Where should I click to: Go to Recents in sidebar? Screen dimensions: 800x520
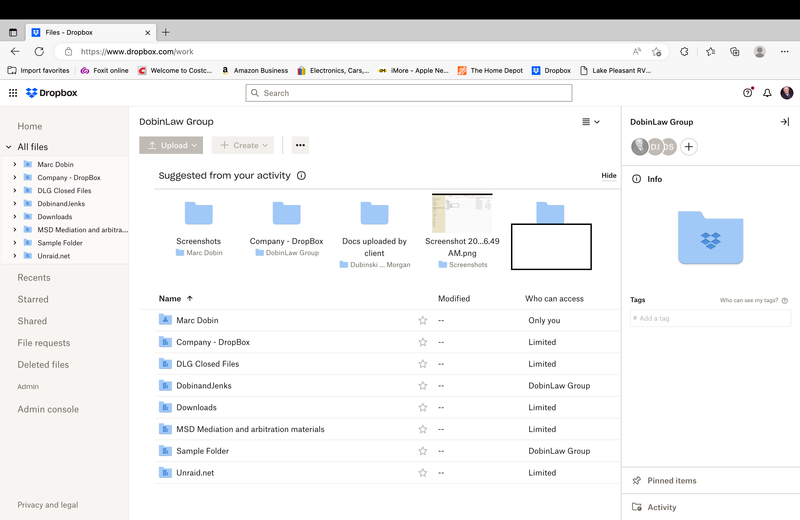click(34, 277)
